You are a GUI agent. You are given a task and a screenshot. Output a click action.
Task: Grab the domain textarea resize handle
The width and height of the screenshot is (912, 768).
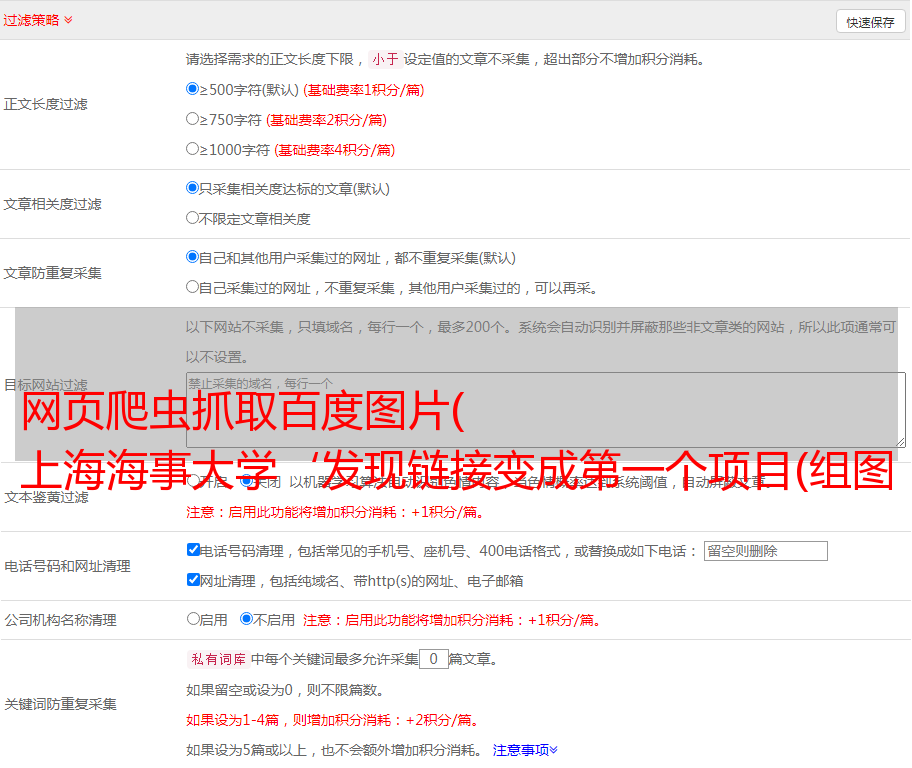point(900,441)
